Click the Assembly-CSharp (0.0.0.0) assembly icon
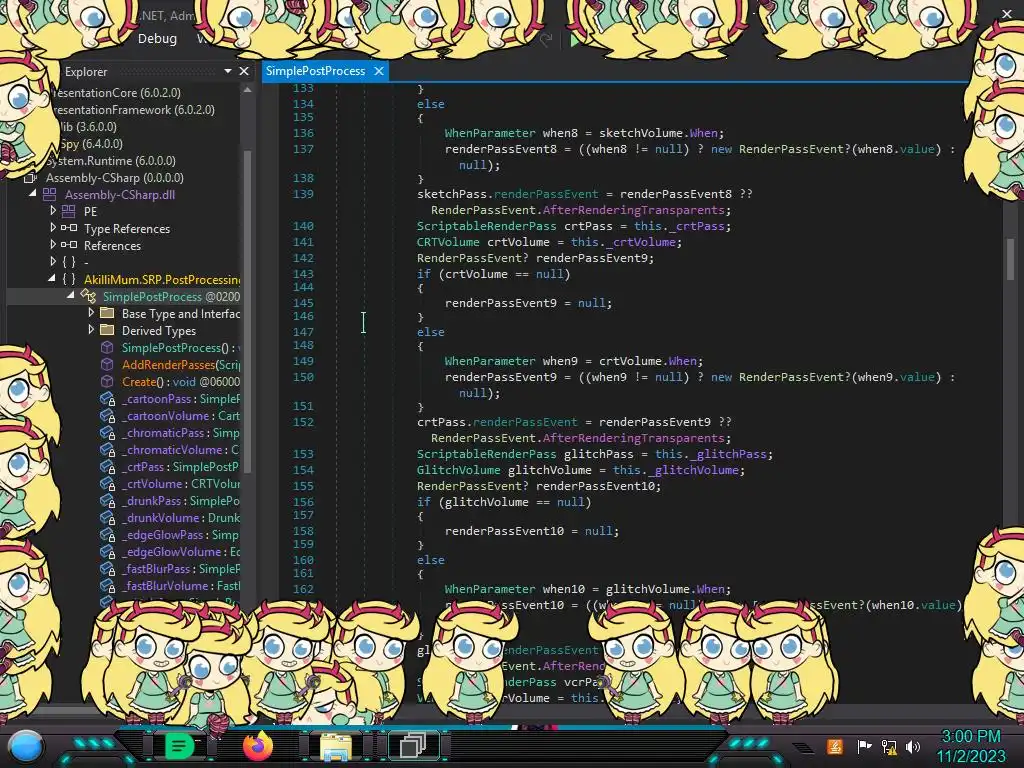The width and height of the screenshot is (1024, 768). [x=30, y=178]
